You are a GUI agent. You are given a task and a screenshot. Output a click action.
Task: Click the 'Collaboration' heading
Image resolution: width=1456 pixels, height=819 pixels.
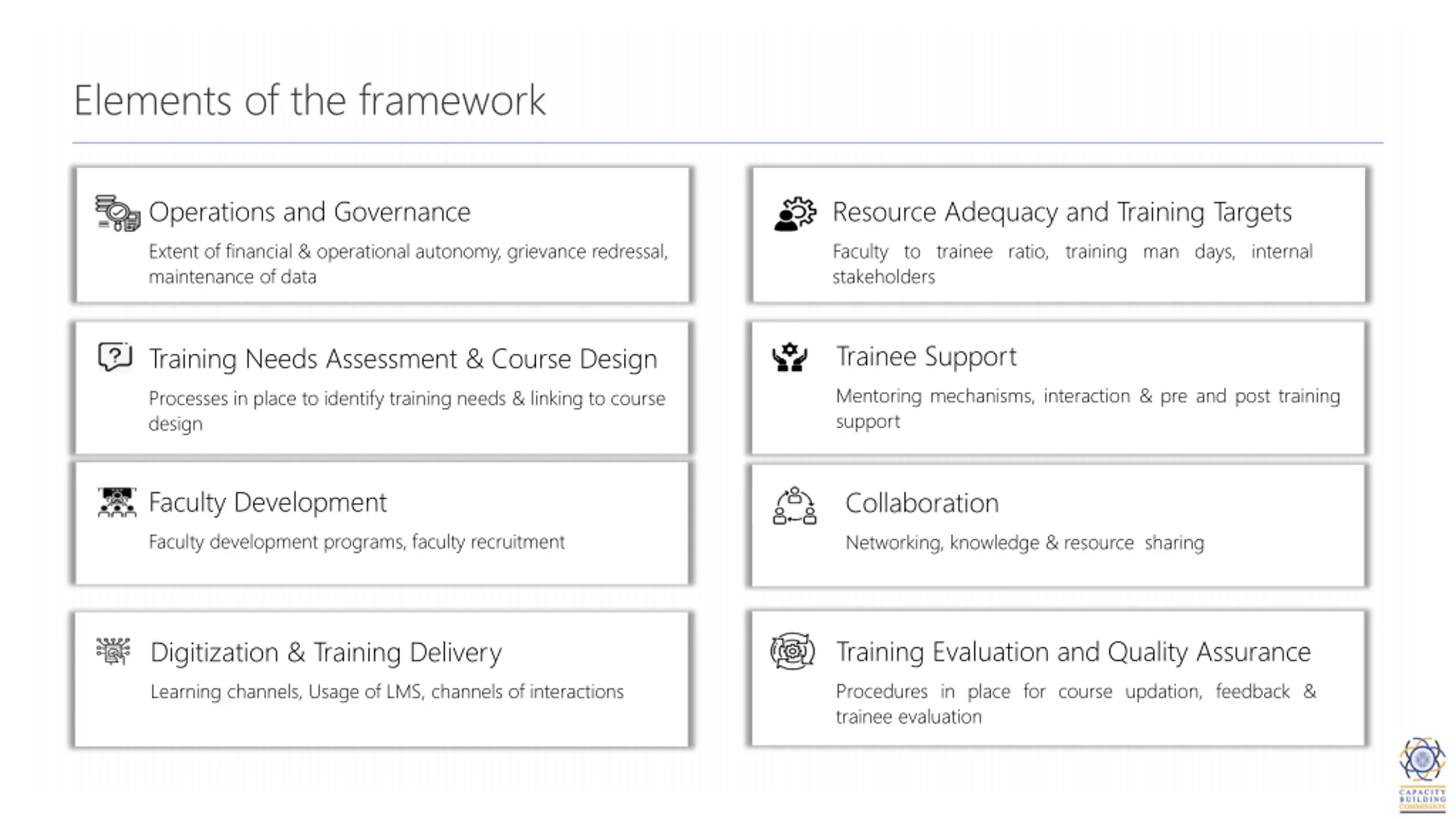point(922,503)
